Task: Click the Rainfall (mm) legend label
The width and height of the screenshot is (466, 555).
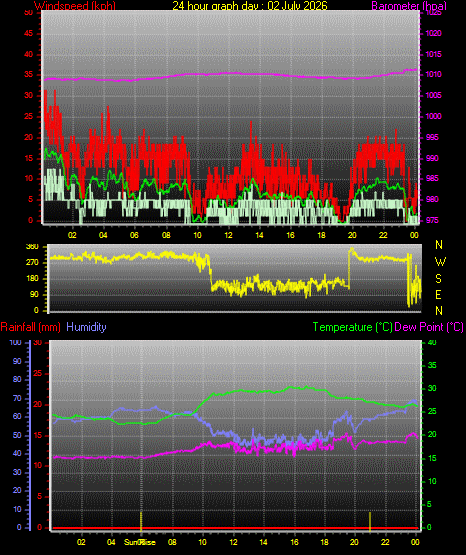Action: click(x=30, y=327)
